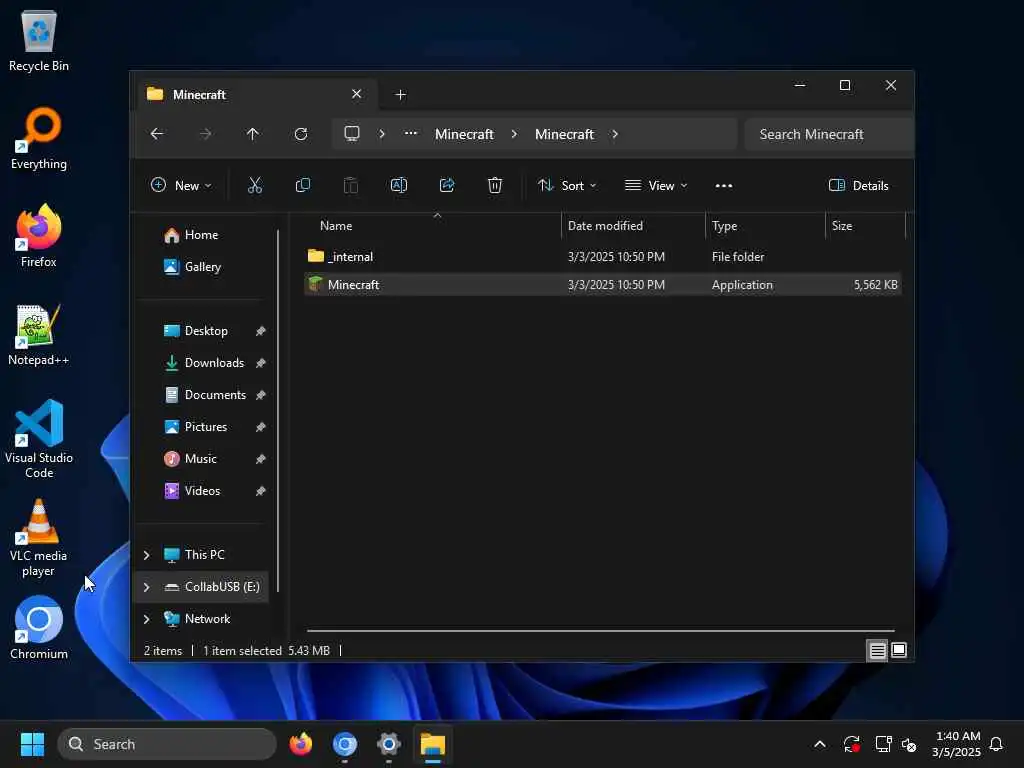The image size is (1024, 768).
Task: Add a new tab
Action: click(400, 95)
